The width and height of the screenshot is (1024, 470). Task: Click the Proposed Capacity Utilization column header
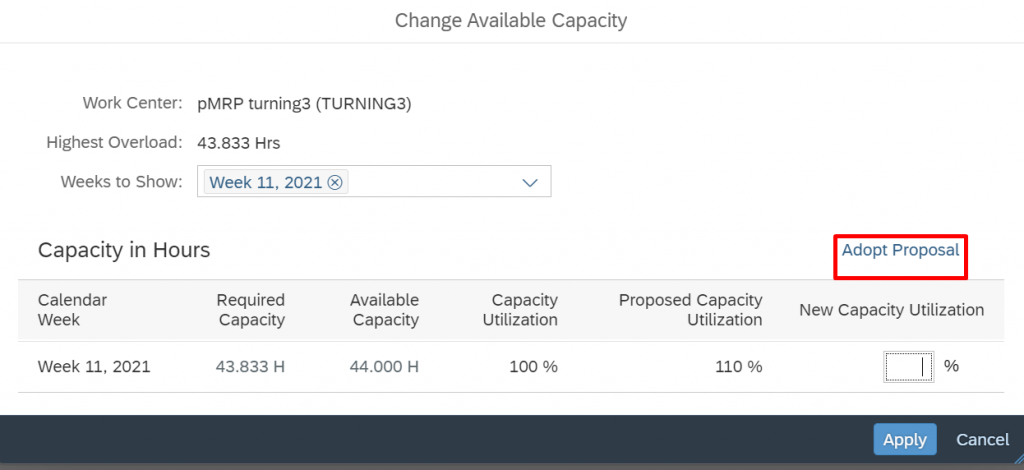(690, 310)
